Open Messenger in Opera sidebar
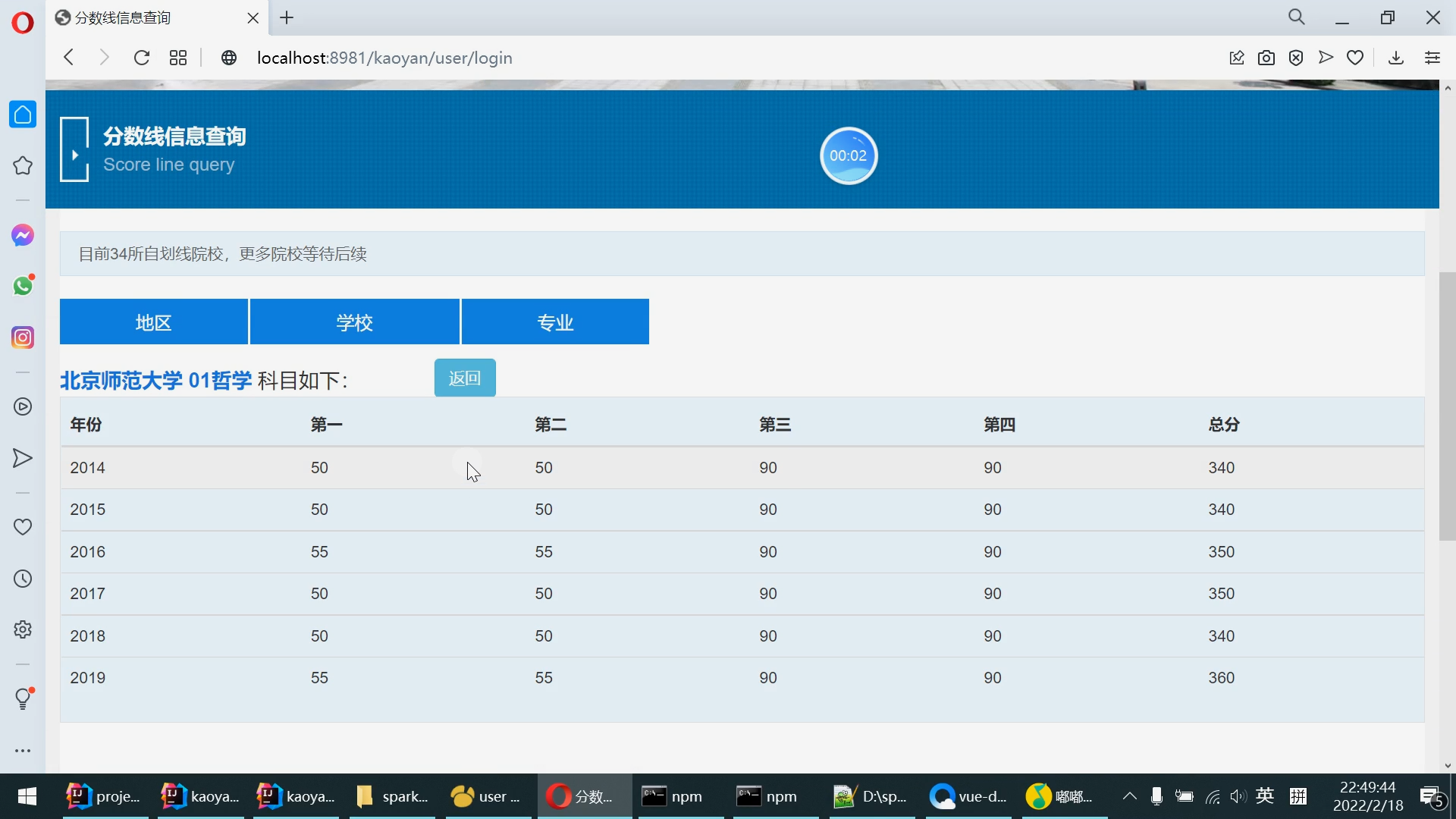This screenshot has height=819, width=1456. click(23, 235)
